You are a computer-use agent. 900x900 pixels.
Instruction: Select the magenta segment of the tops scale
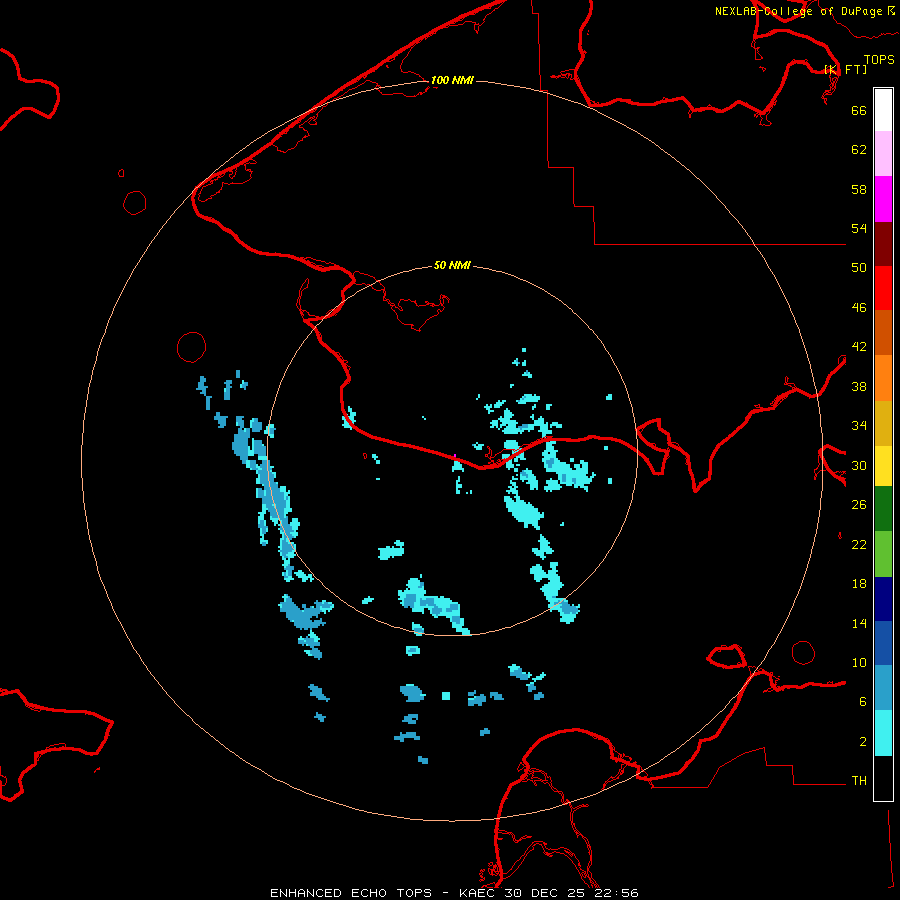coord(883,199)
